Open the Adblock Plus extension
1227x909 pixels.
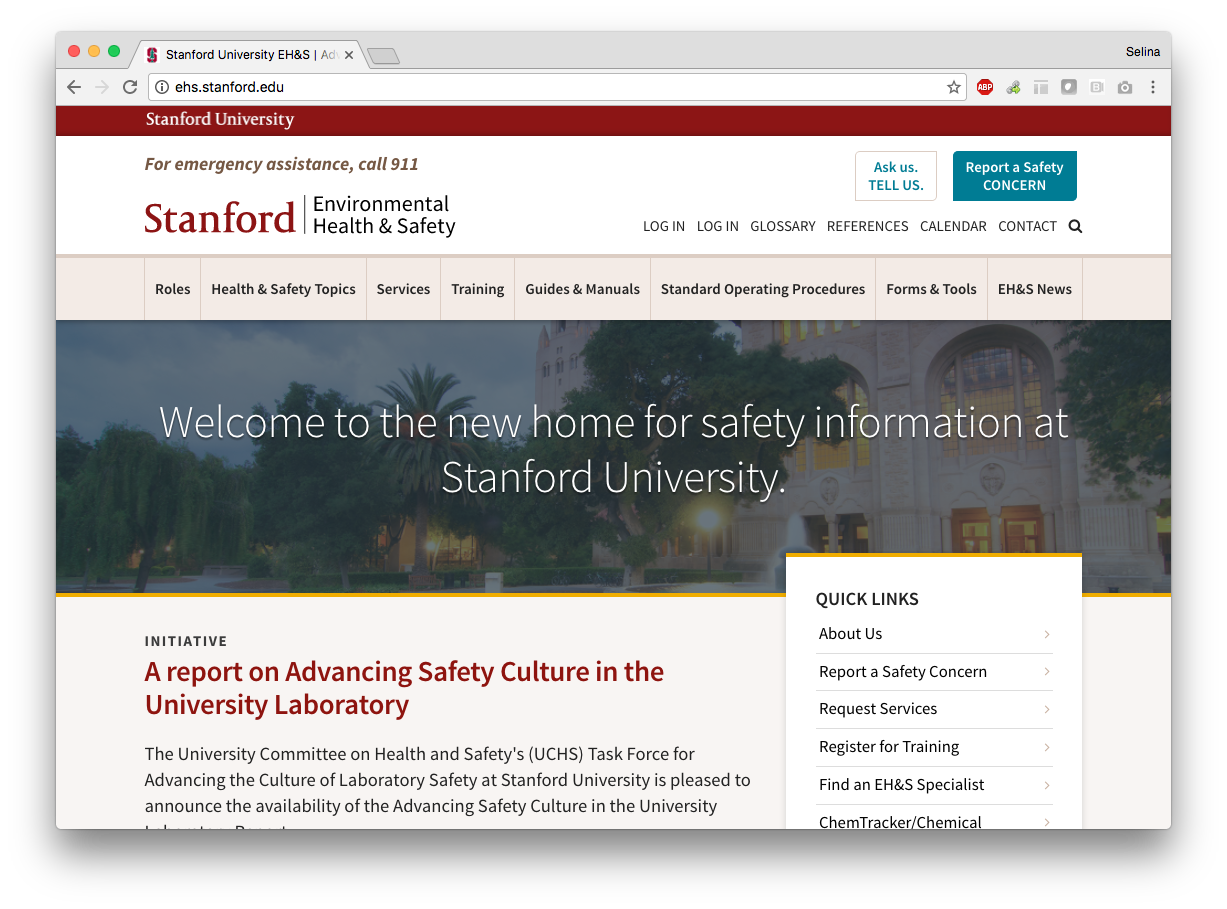(985, 87)
